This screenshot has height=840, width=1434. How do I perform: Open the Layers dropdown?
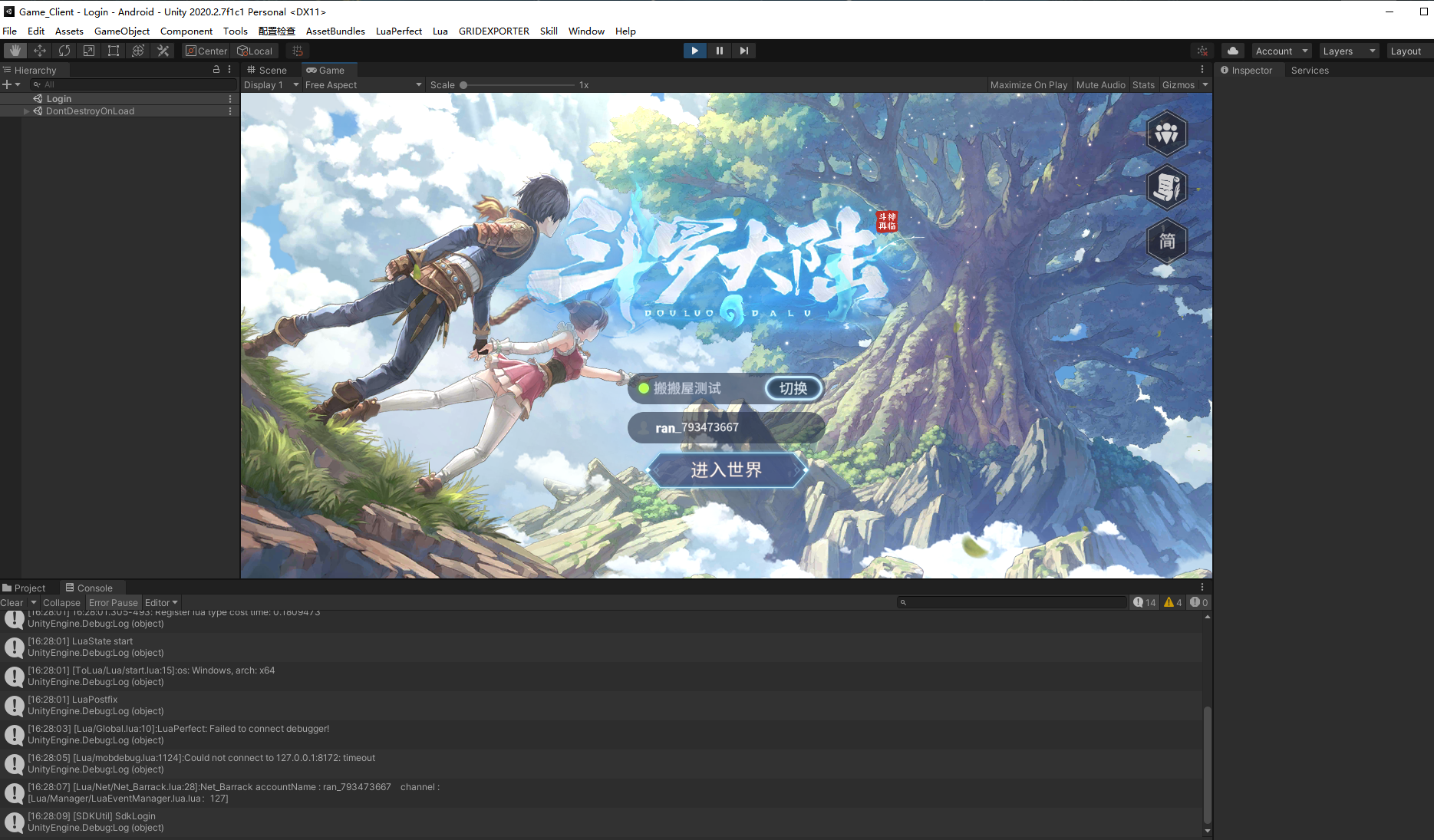1348,51
